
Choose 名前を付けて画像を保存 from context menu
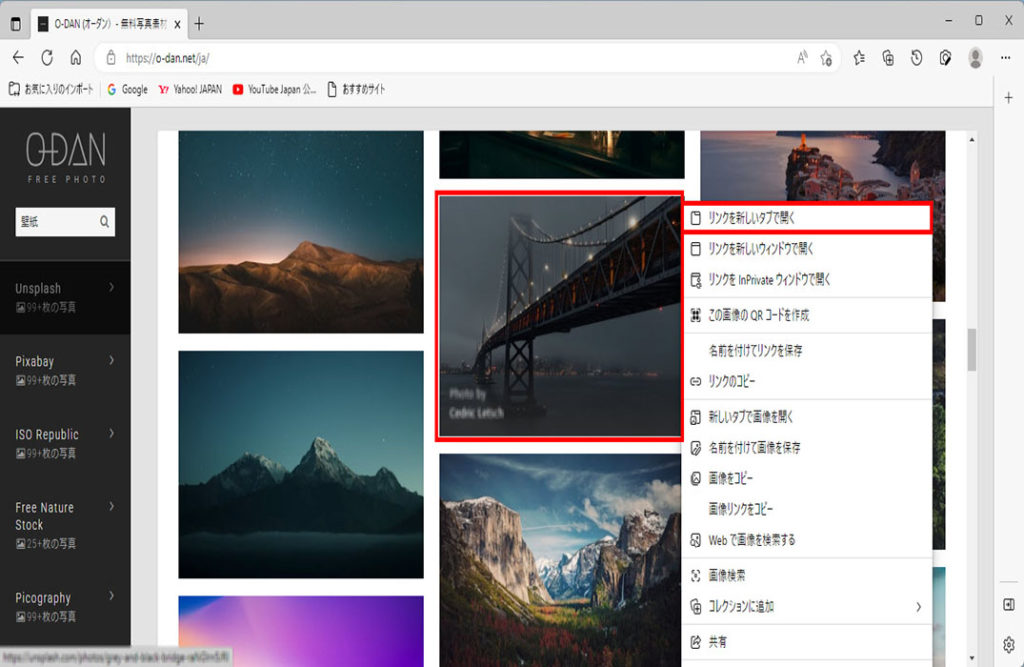click(754, 447)
